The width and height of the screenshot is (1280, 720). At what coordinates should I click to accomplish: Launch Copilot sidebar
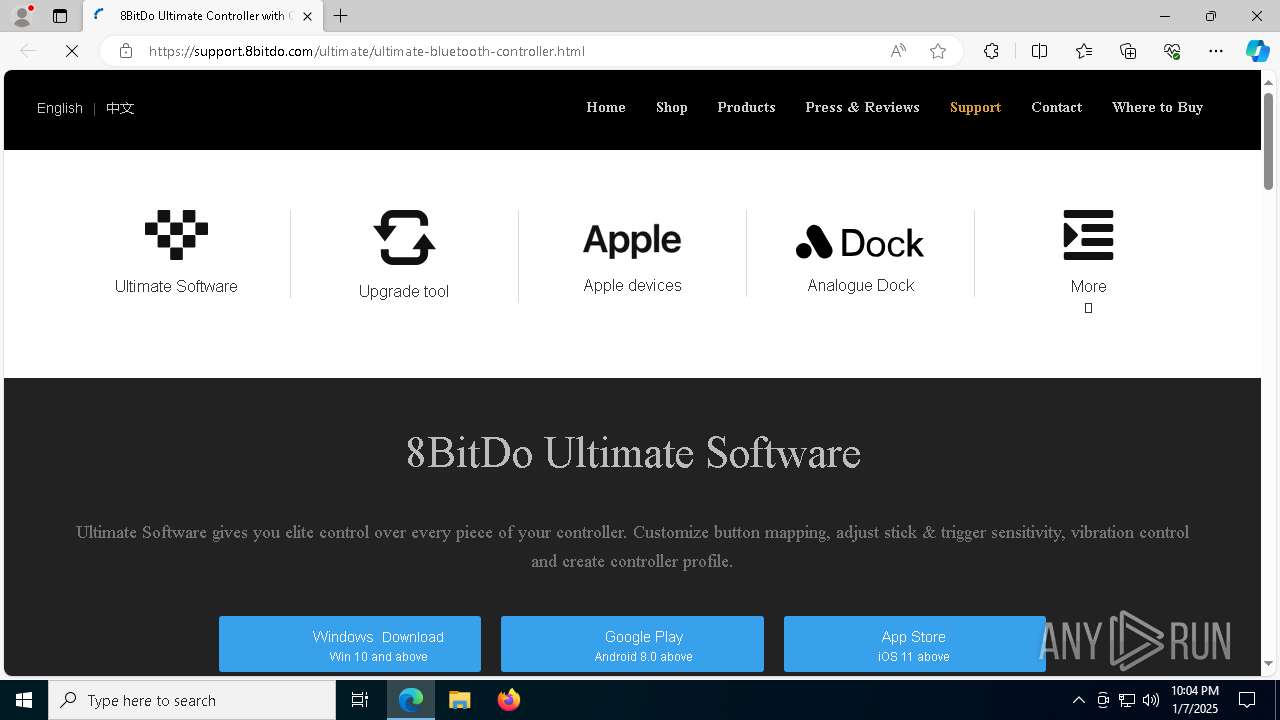[1257, 51]
